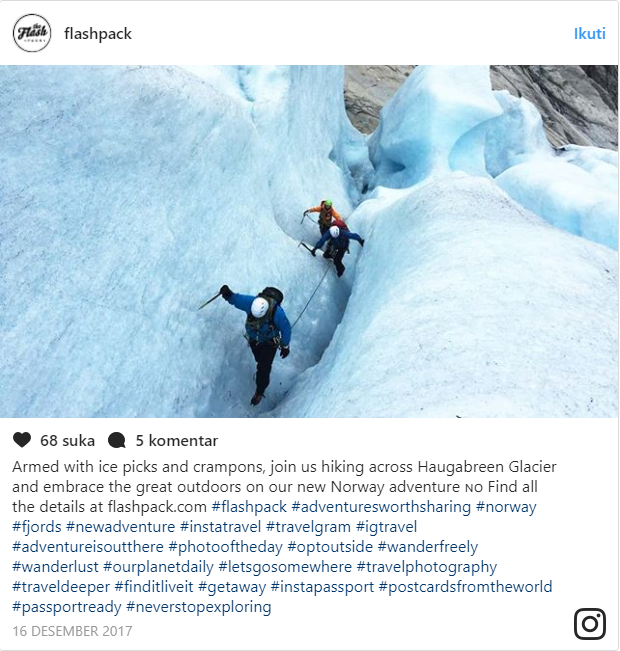Open the #travelgram hashtag
620x651 pixels.
[309, 527]
